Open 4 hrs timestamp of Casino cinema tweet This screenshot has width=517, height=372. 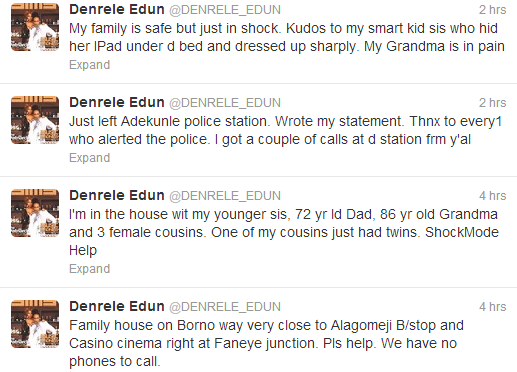pos(493,307)
